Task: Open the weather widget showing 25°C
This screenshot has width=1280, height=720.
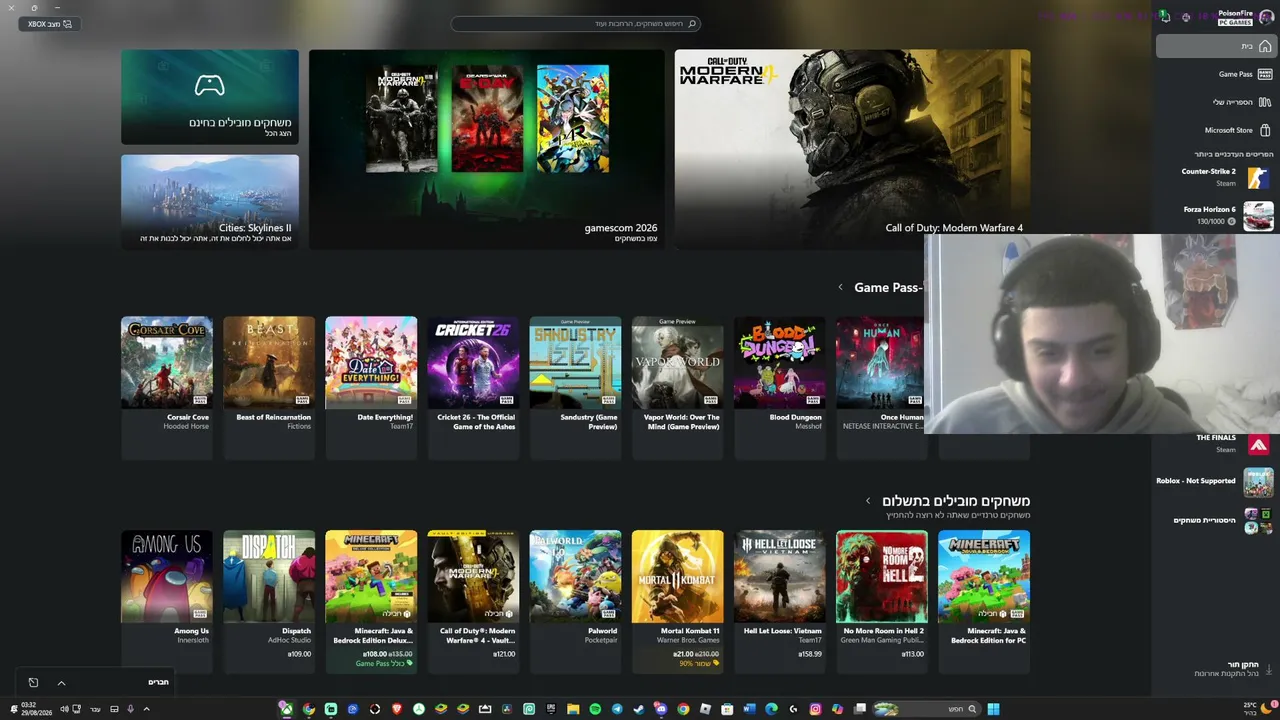Action: [x=1257, y=709]
